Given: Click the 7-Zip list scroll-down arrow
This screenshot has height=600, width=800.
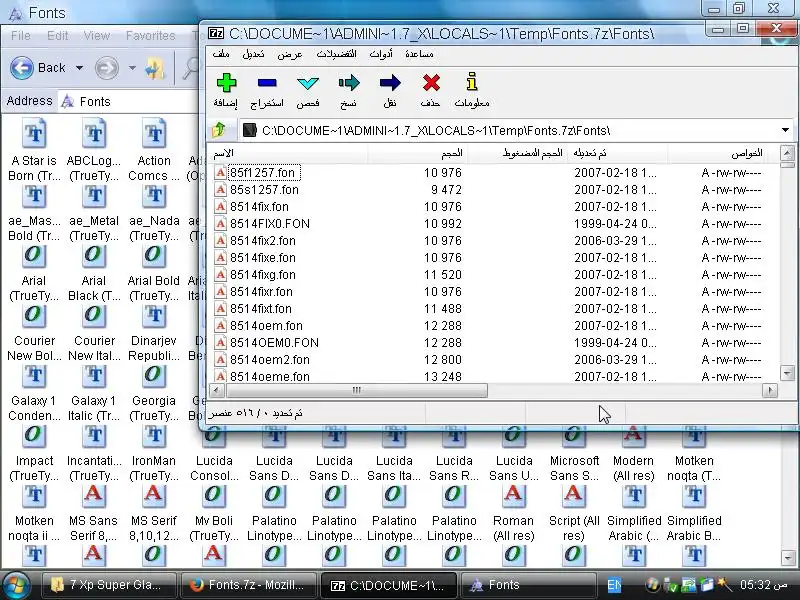Looking at the screenshot, I should click(x=787, y=372).
